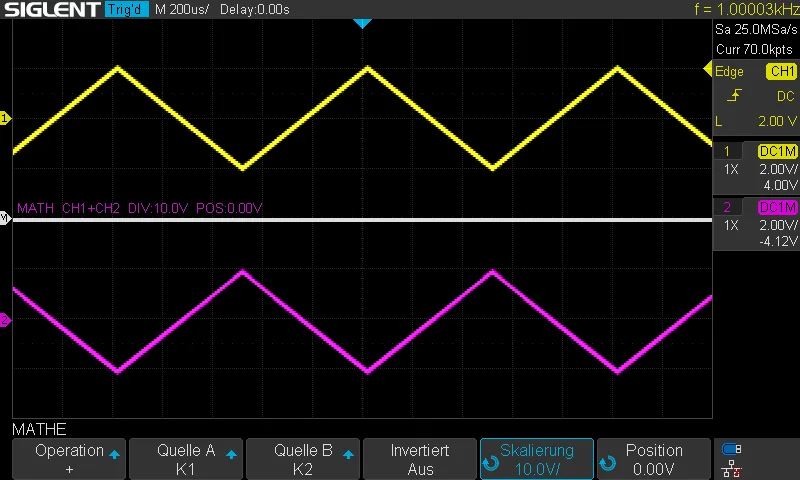The height and width of the screenshot is (480, 800).
Task: Click the white MATH trace level marker
Action: tap(5, 218)
